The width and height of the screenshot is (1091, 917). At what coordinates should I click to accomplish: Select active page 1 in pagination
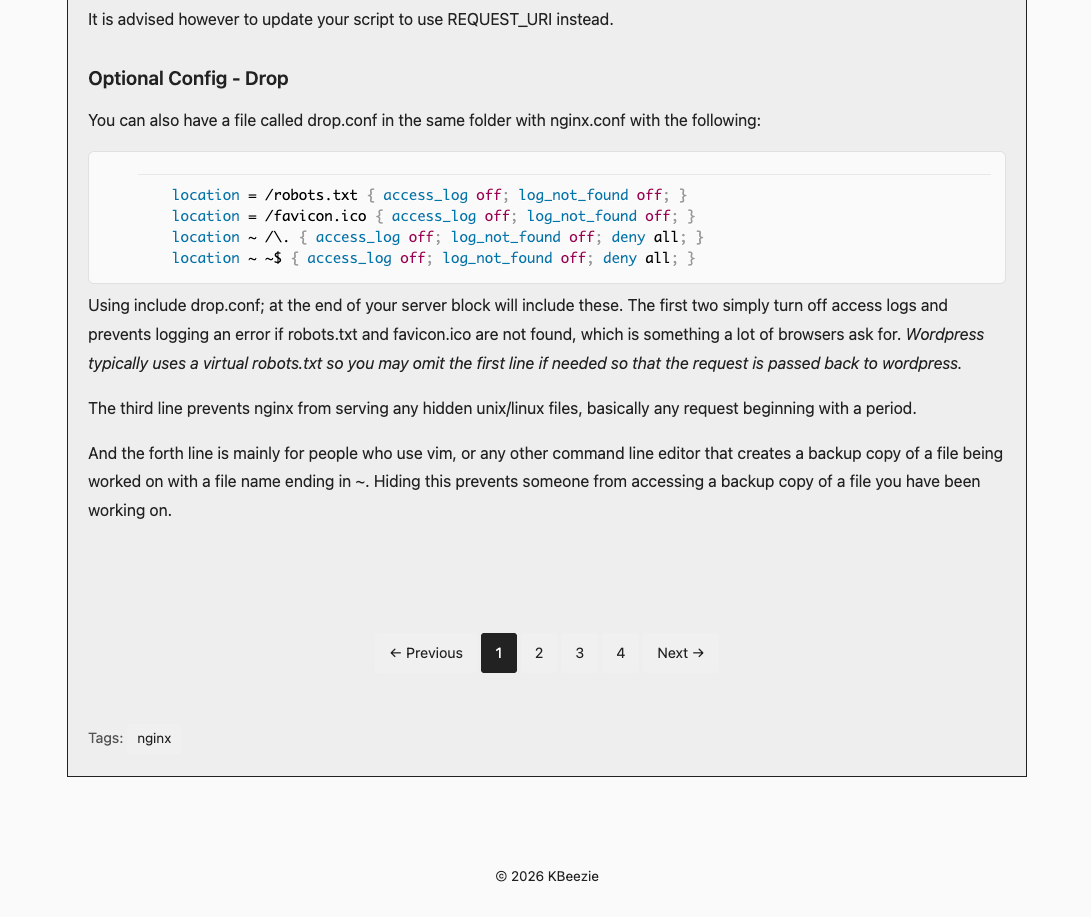[x=499, y=653]
